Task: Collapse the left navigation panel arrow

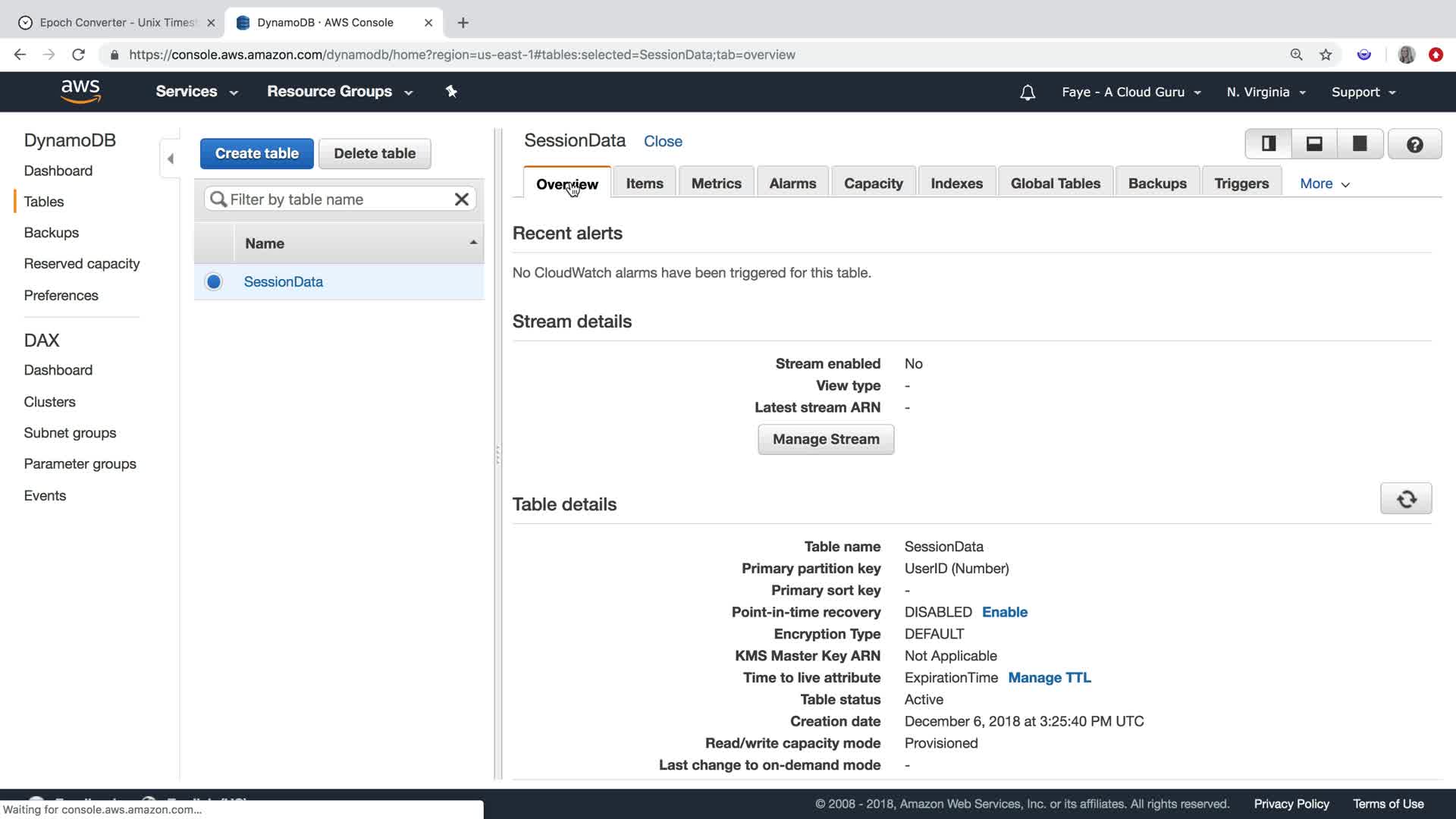Action: pyautogui.click(x=171, y=158)
